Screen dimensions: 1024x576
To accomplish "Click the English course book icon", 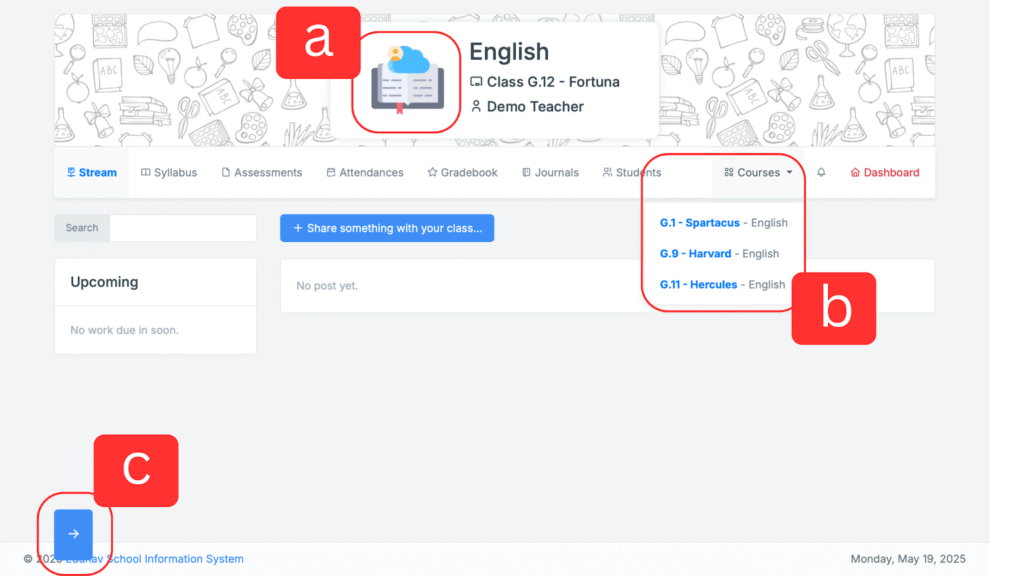I will (406, 82).
